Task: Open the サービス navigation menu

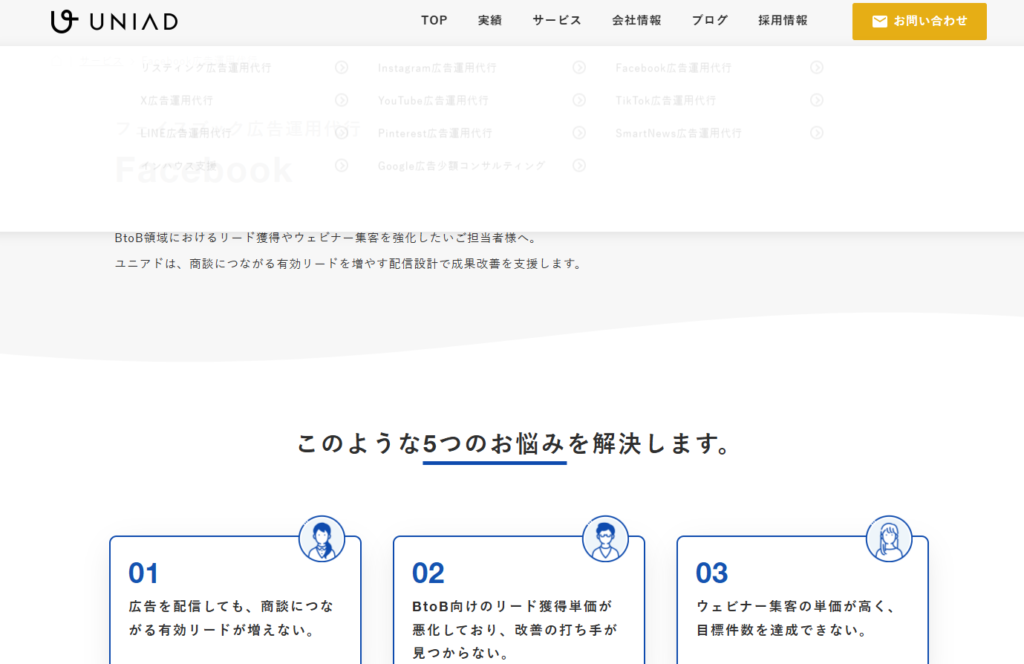Action: pyautogui.click(x=556, y=20)
